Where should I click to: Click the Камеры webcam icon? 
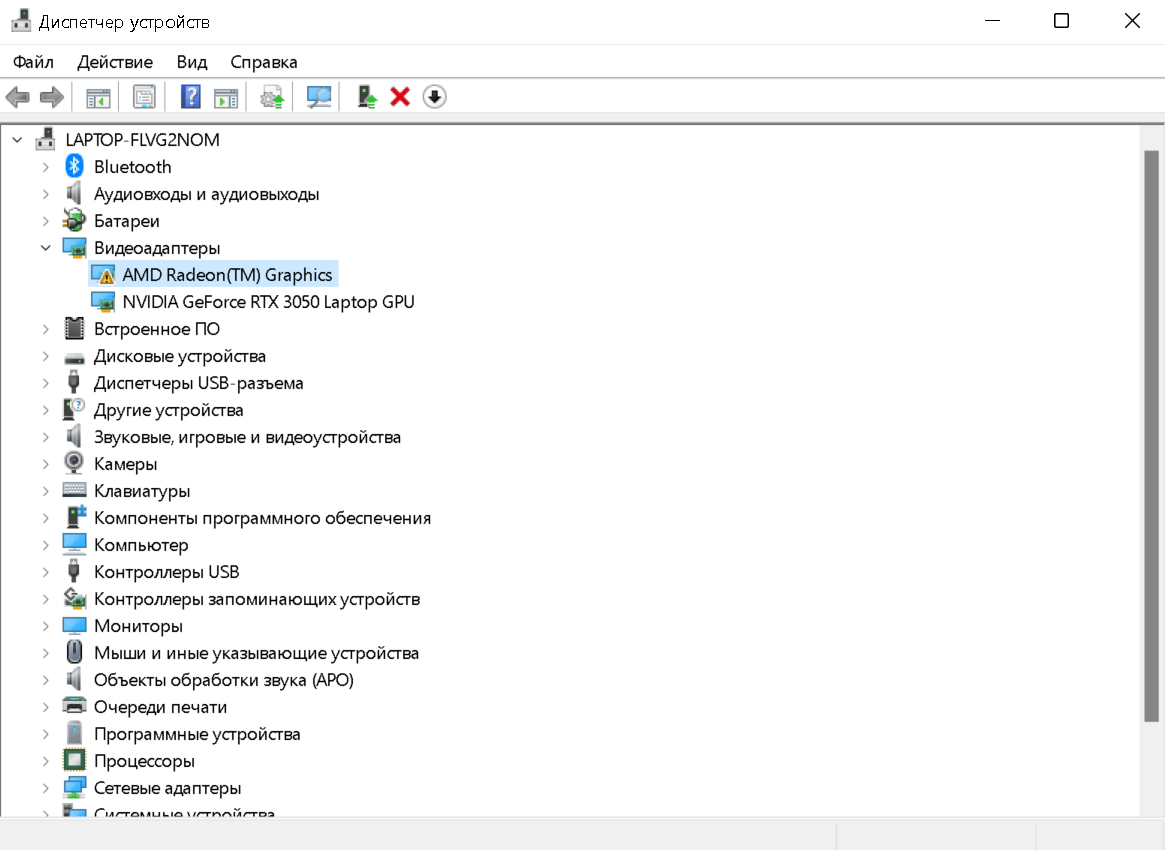pyautogui.click(x=74, y=464)
